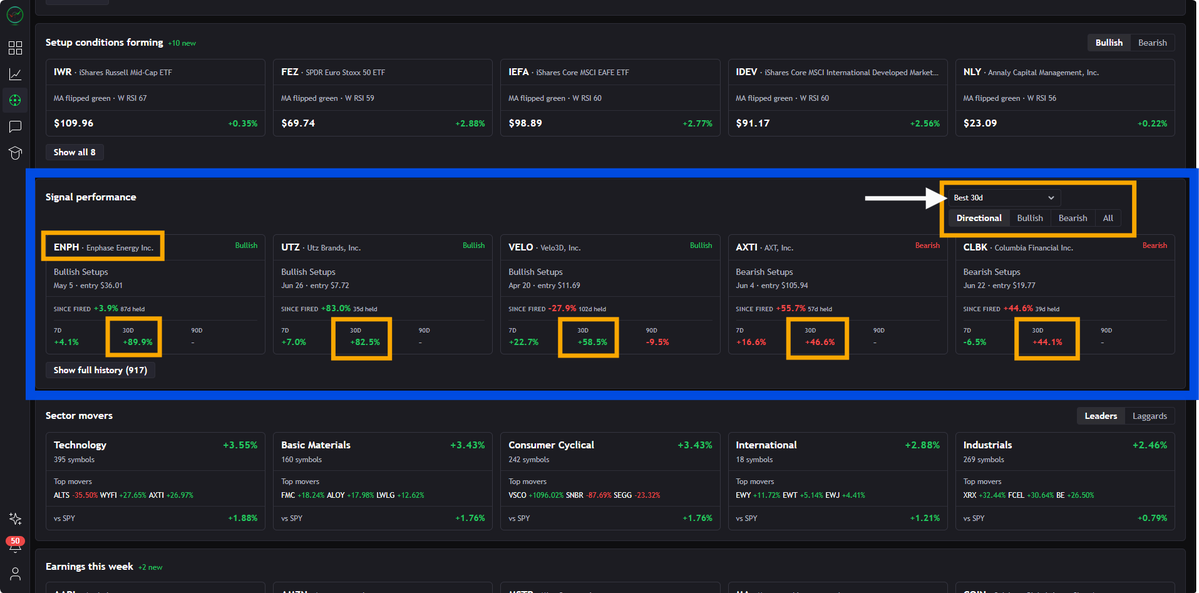Click VELO 90D value -9.5%
The image size is (1199, 593).
[x=658, y=342]
